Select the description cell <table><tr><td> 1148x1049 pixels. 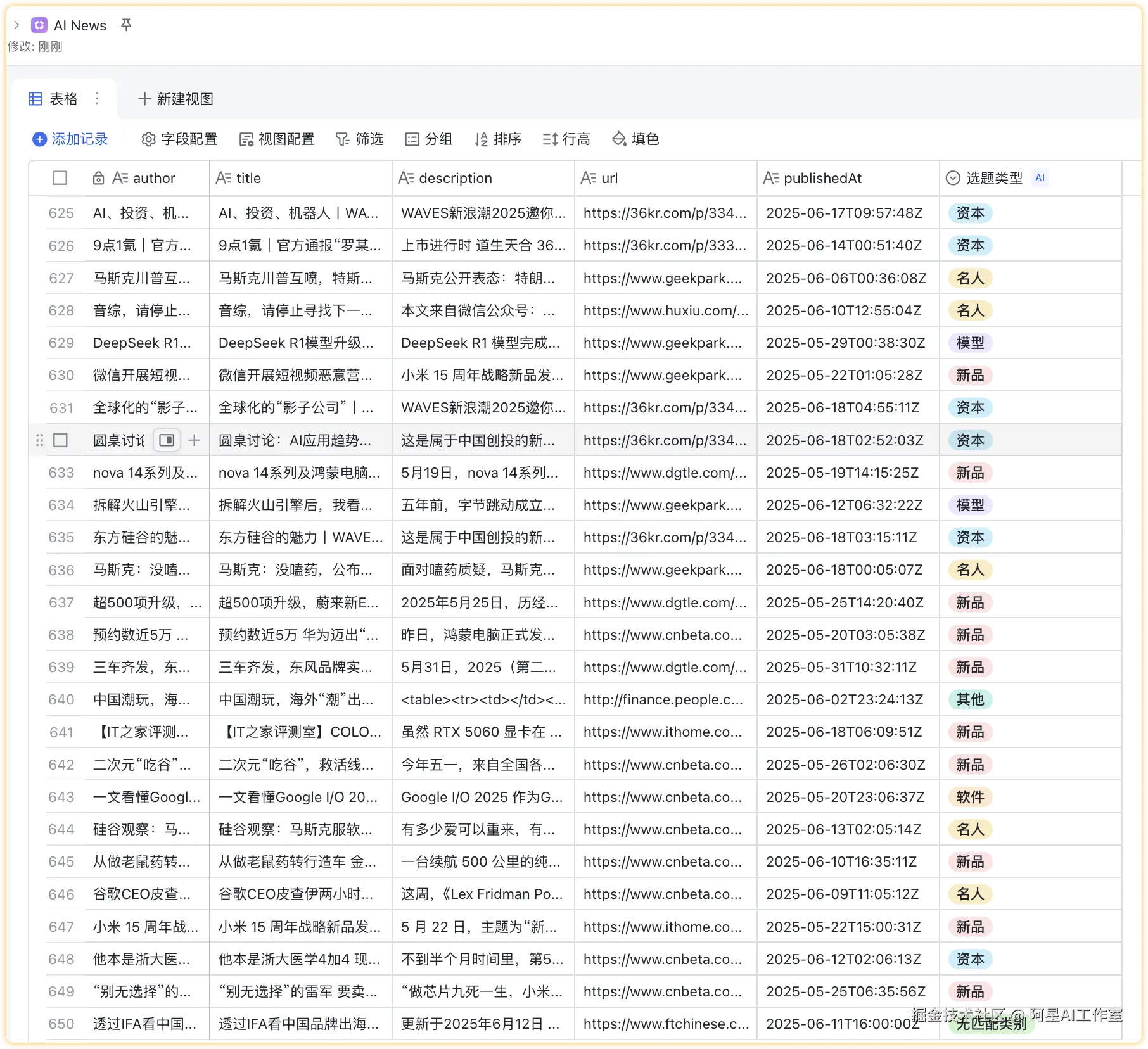(483, 699)
